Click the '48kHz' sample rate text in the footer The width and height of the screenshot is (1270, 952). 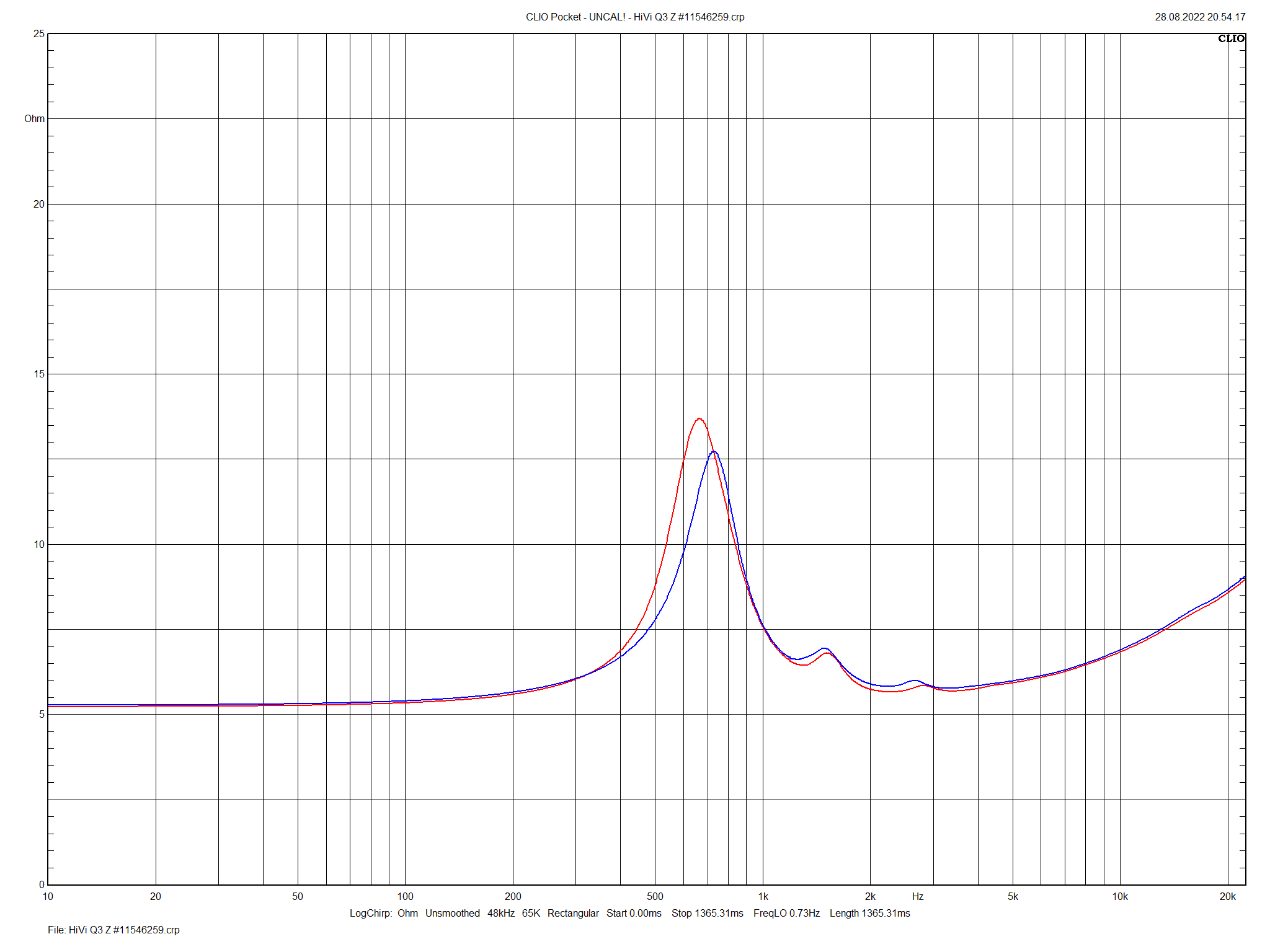click(500, 913)
